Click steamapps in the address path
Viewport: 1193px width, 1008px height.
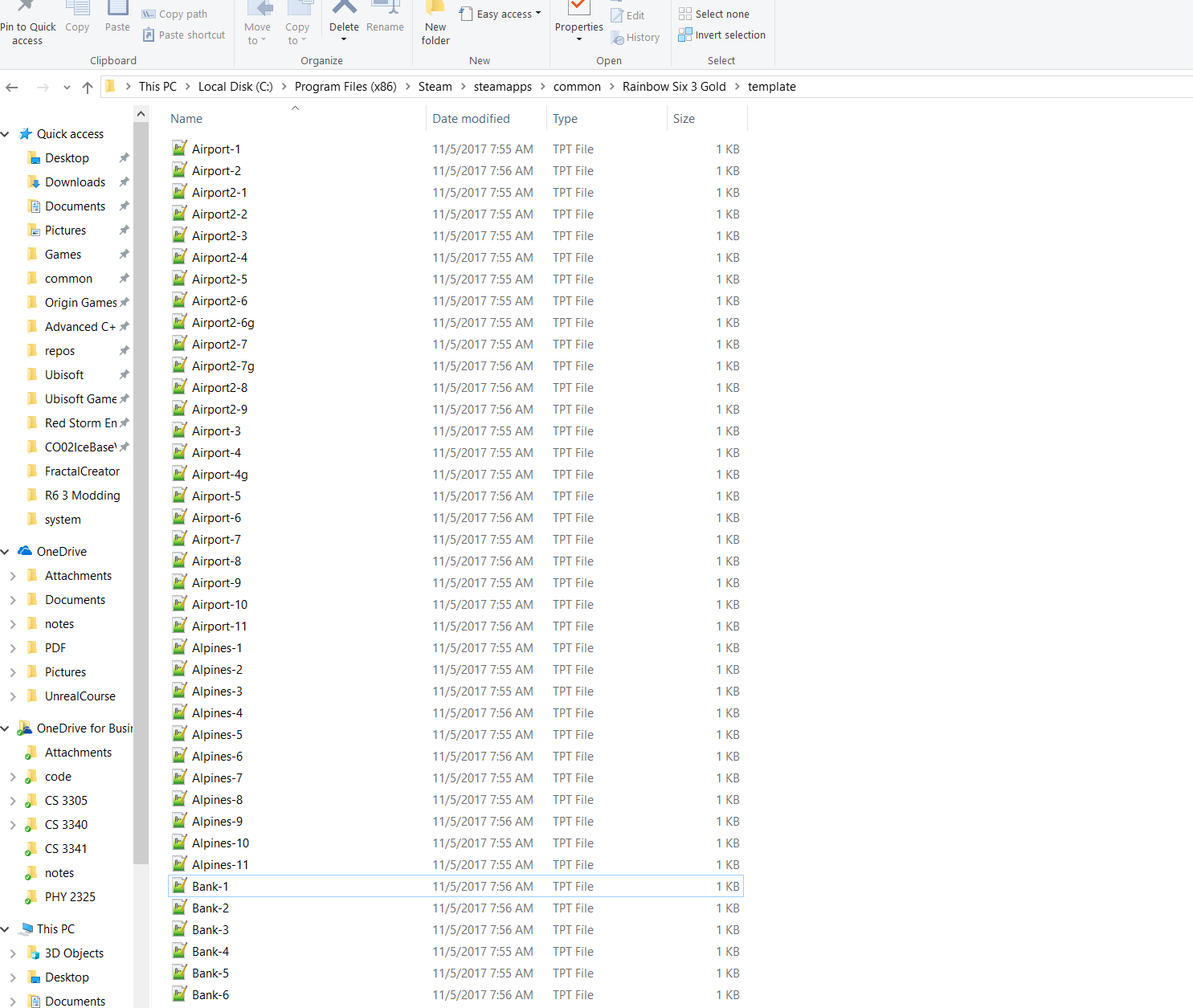pos(503,87)
